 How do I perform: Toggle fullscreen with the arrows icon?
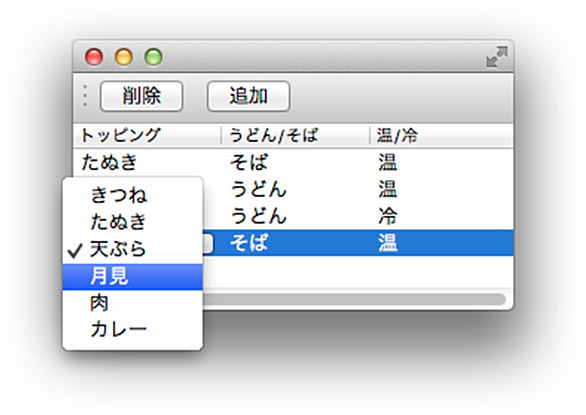[x=497, y=57]
